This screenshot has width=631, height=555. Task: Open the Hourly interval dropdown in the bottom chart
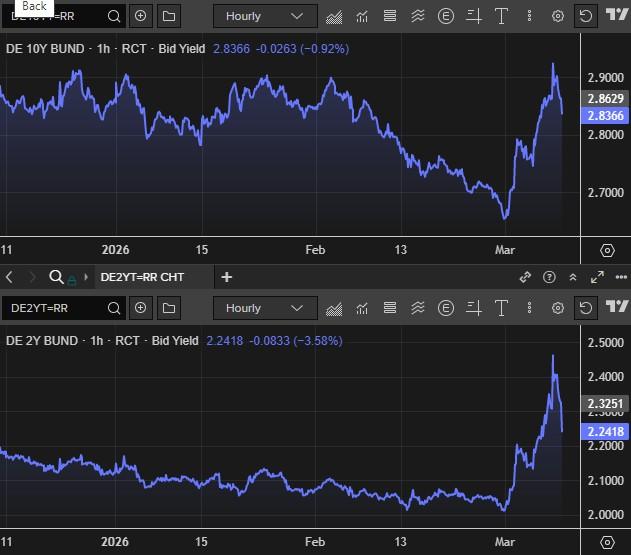point(264,308)
